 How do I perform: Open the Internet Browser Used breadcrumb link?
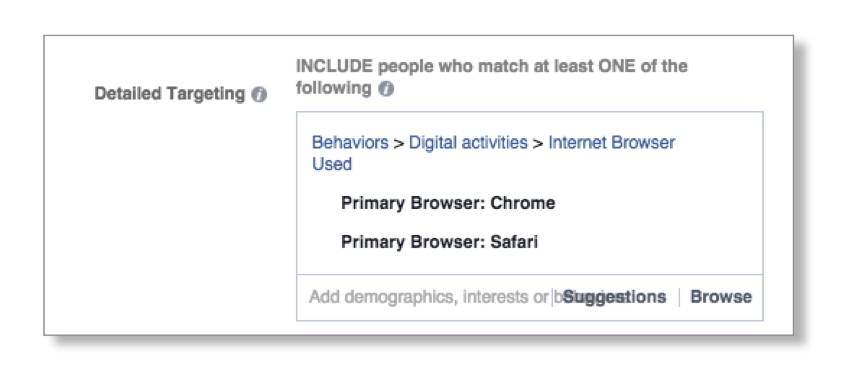click(x=493, y=153)
